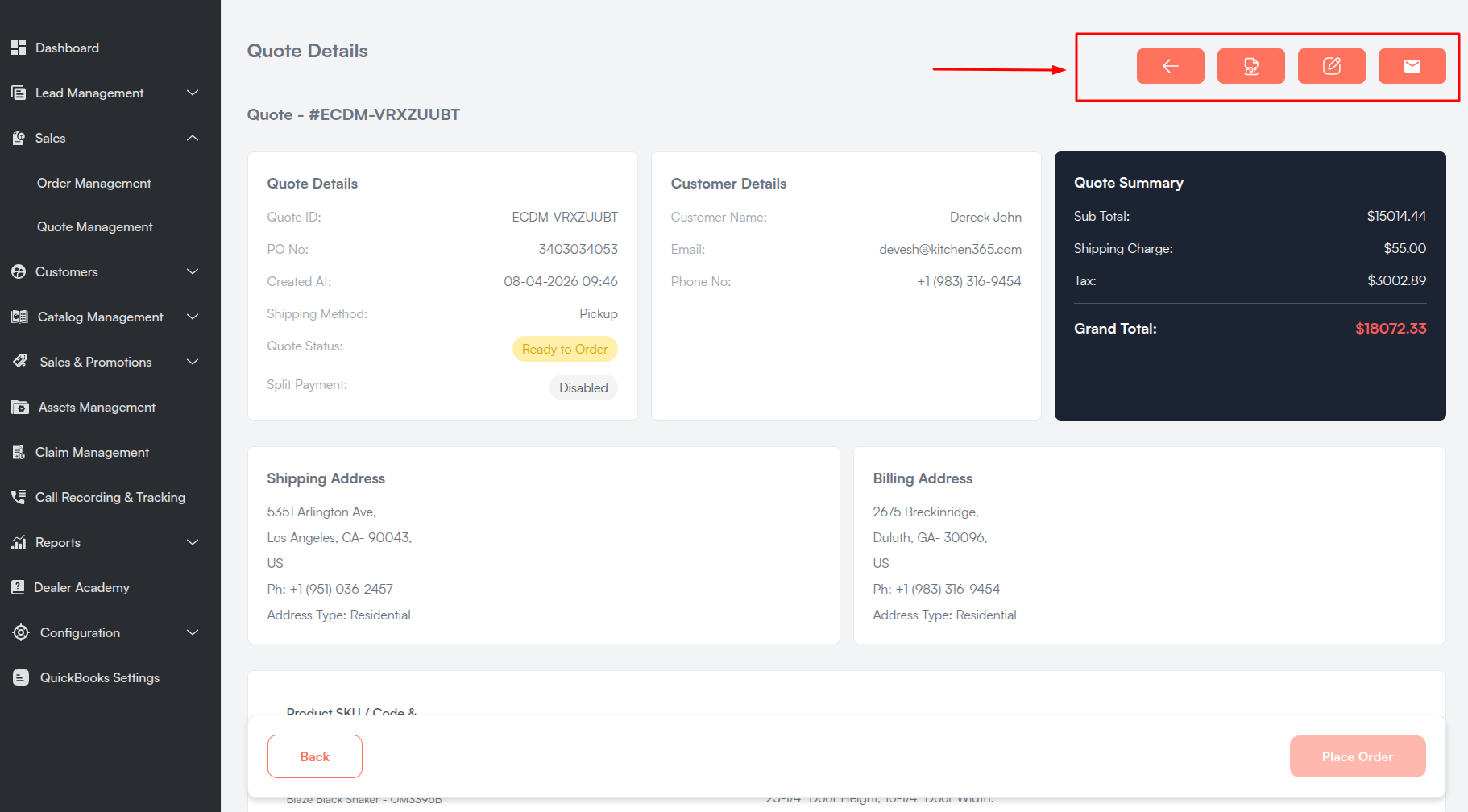
Task: Expand the Lead Management chevron
Action: click(x=193, y=93)
